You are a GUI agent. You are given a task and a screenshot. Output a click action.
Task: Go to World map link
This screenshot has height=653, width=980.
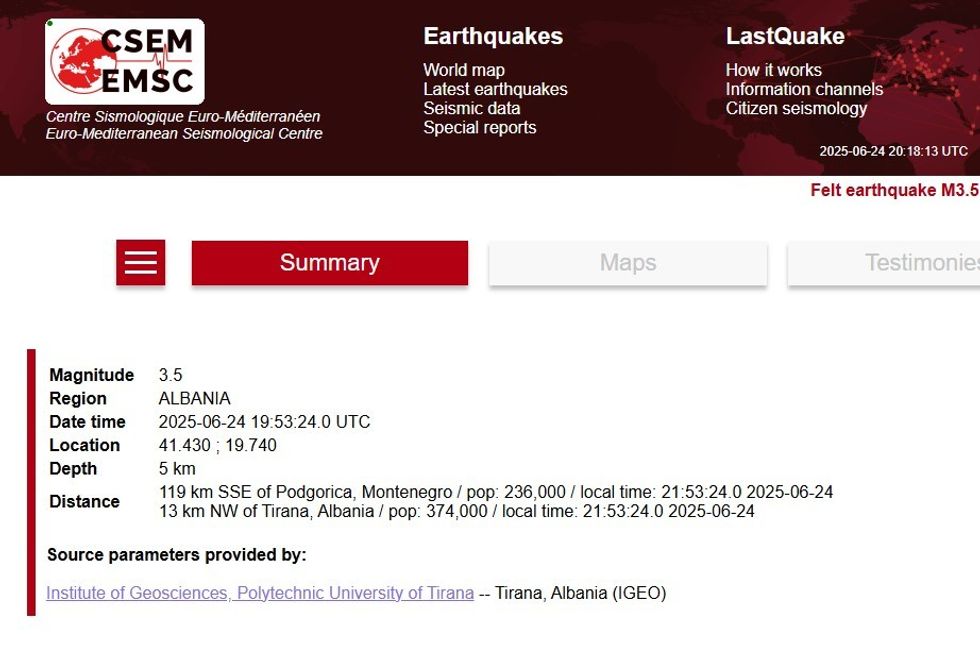point(464,70)
